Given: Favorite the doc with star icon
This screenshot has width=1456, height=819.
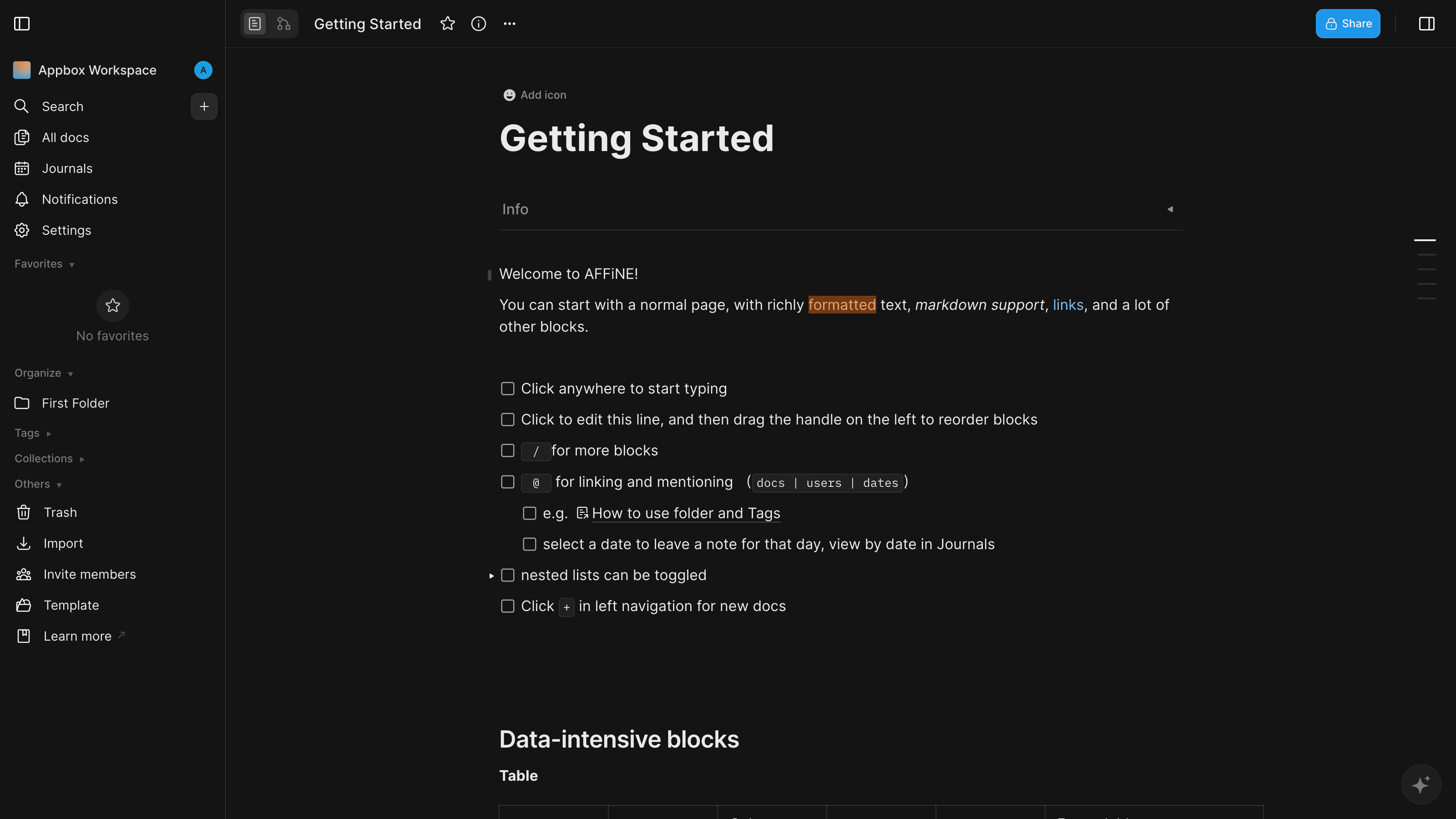Looking at the screenshot, I should [448, 24].
